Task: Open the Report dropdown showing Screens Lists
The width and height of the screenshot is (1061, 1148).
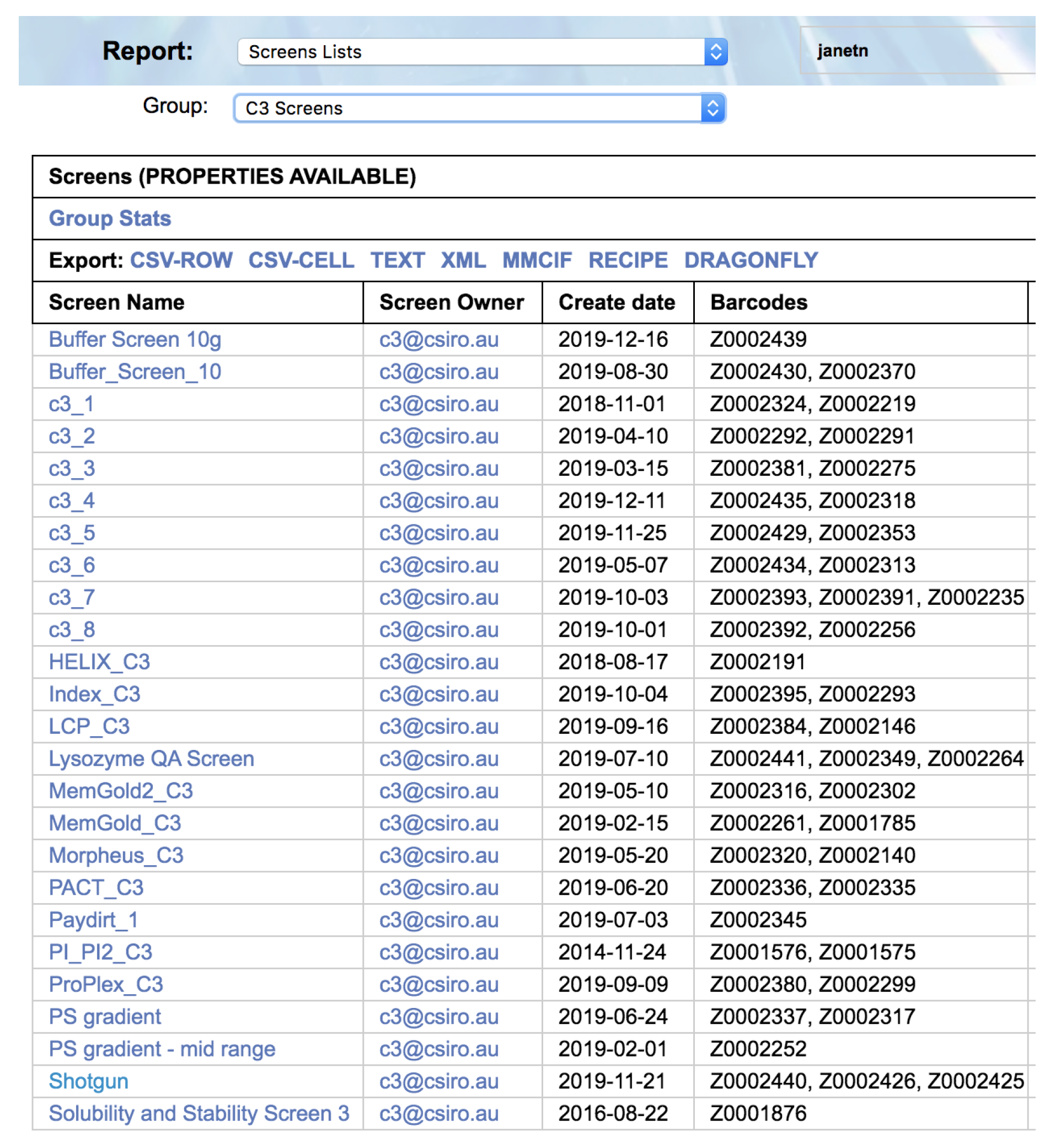Action: (x=483, y=52)
